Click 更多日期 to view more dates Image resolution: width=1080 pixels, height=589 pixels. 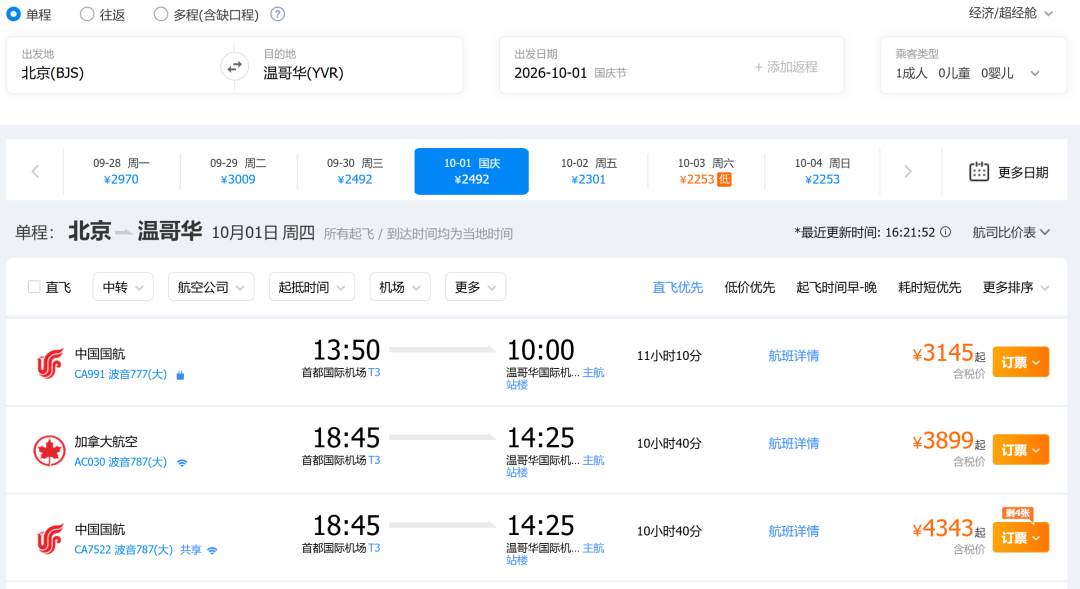pyautogui.click(x=1023, y=172)
